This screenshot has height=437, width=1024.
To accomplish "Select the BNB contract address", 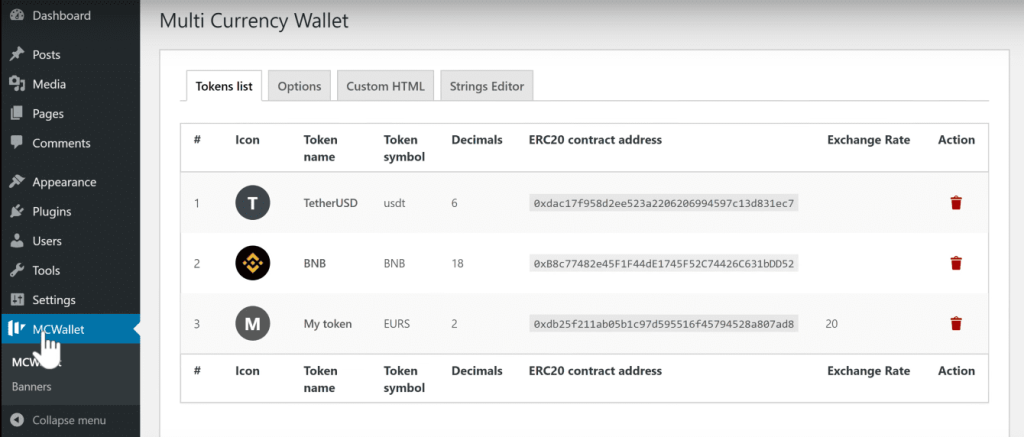I will pos(664,263).
